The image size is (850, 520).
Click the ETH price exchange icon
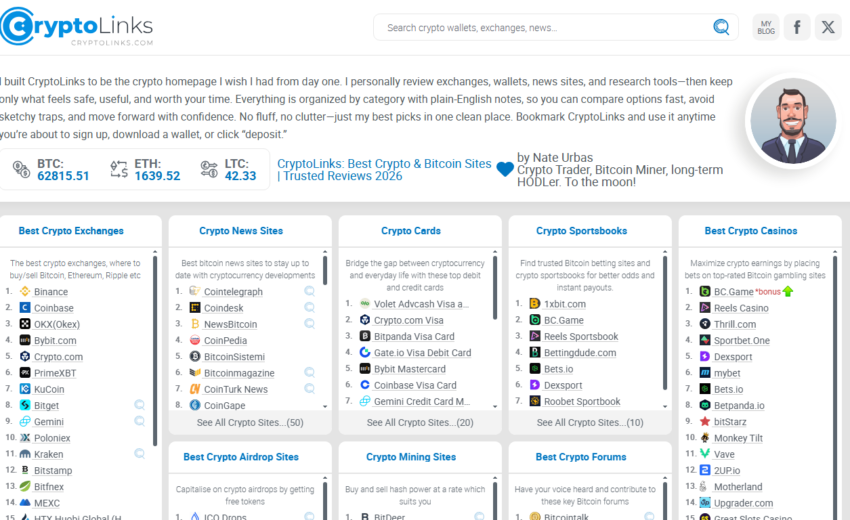(119, 169)
